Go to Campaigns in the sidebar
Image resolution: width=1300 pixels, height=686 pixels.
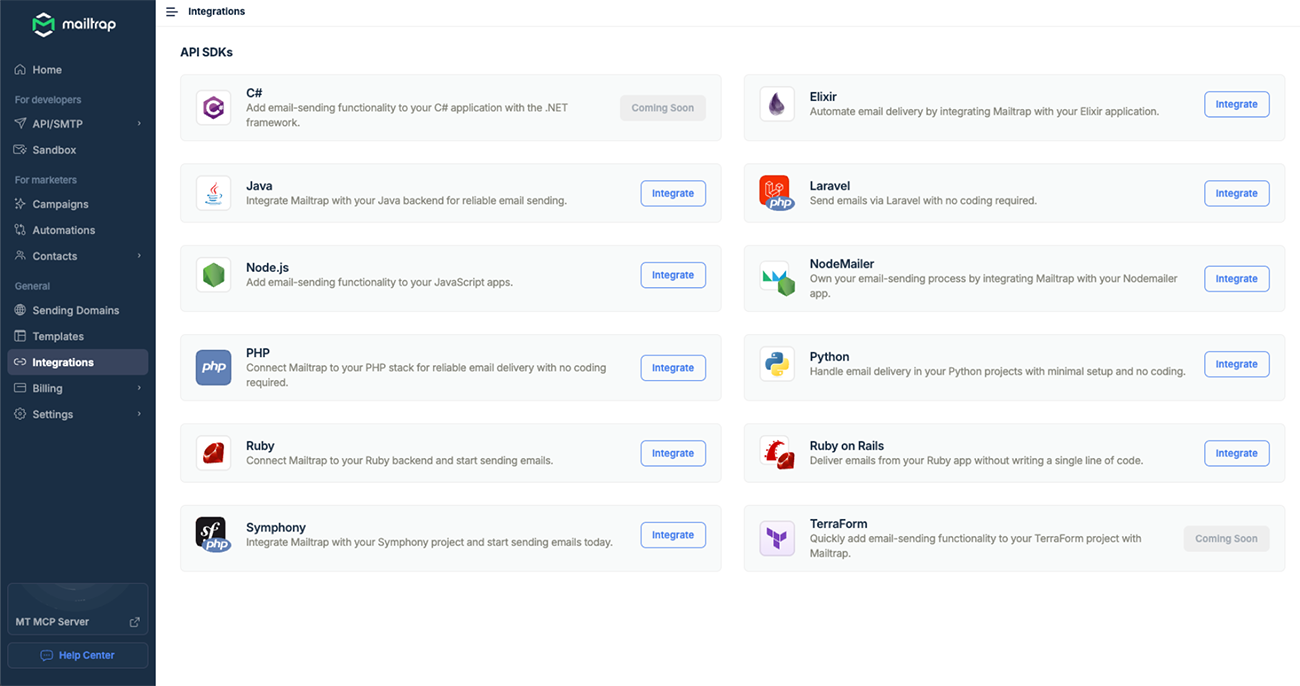coord(78,204)
